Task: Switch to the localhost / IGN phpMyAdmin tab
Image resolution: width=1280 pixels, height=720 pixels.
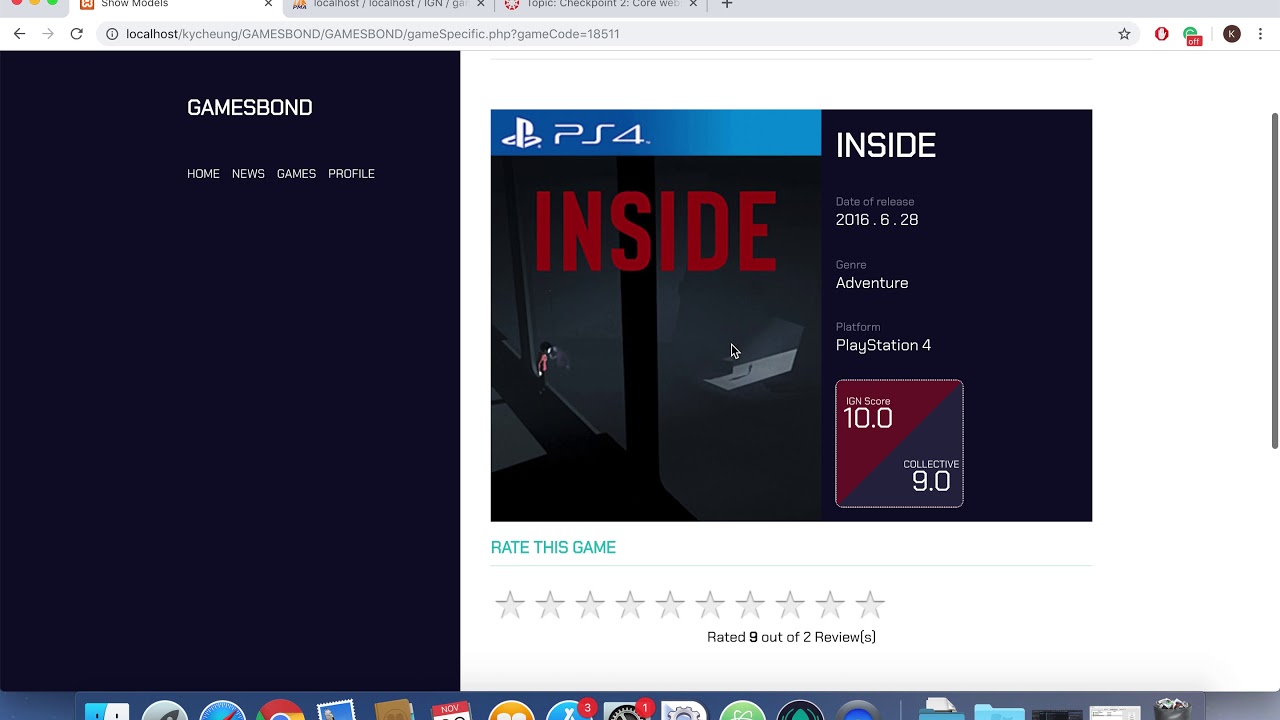Action: [x=388, y=4]
